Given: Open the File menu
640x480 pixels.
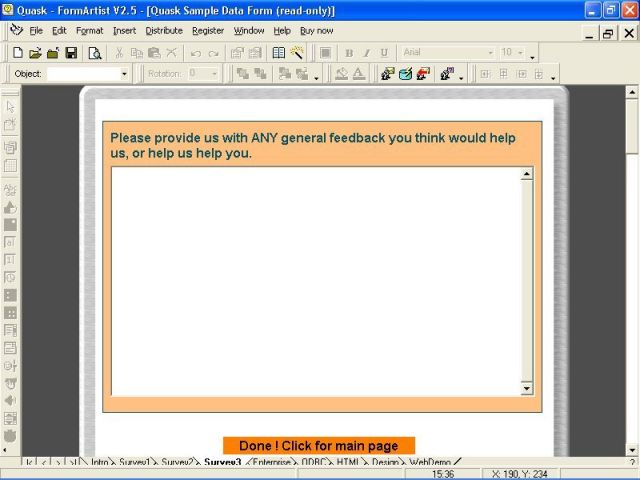Looking at the screenshot, I should [x=36, y=31].
